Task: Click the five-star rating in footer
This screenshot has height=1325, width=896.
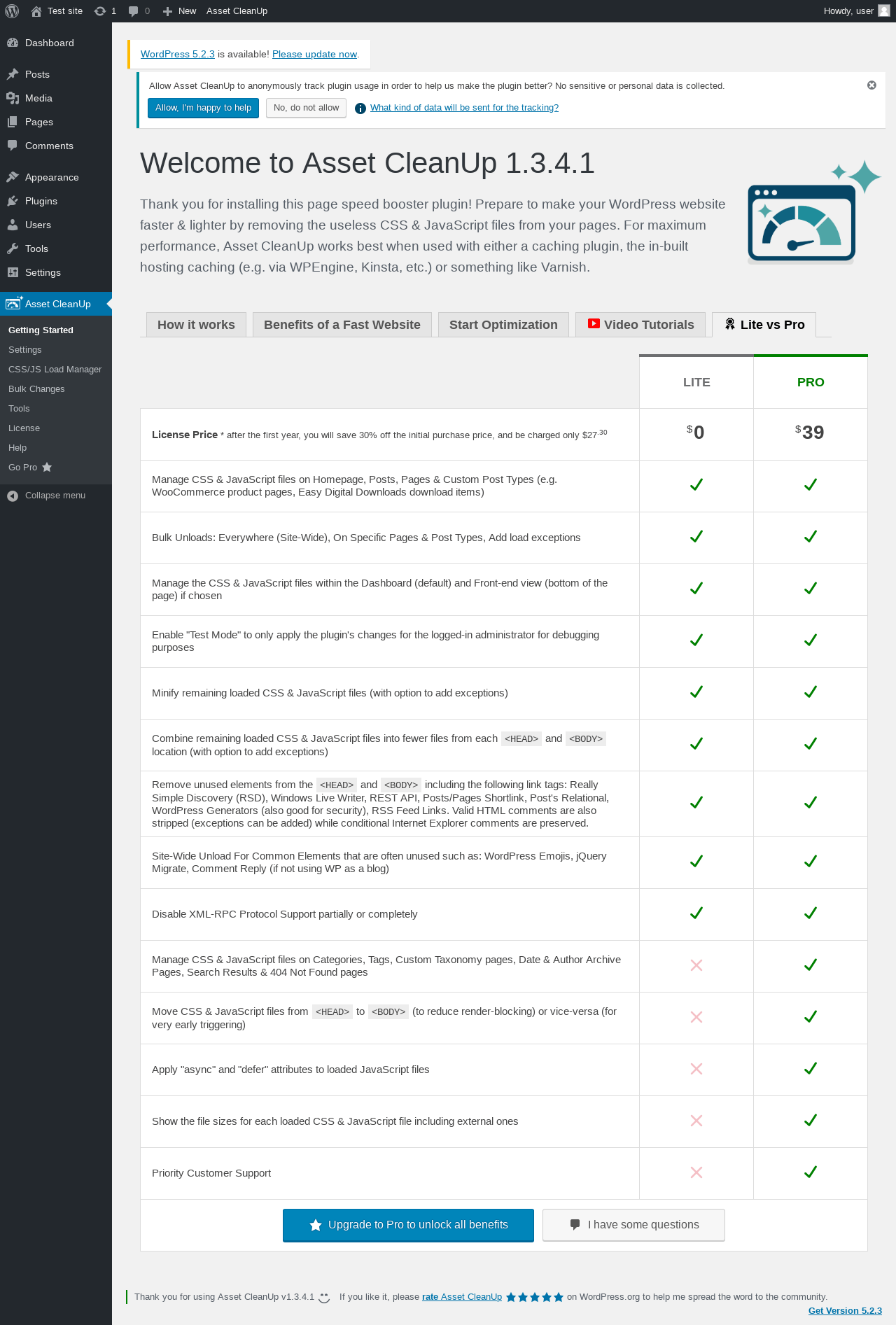Action: click(x=535, y=1297)
